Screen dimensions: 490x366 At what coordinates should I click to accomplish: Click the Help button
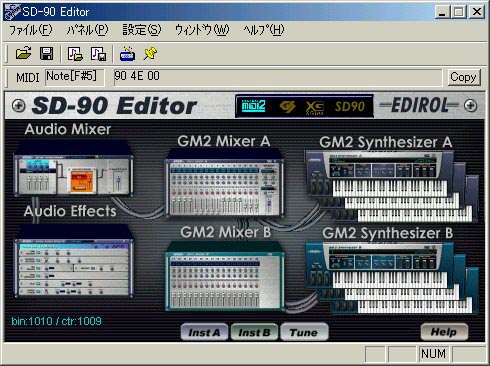[444, 332]
